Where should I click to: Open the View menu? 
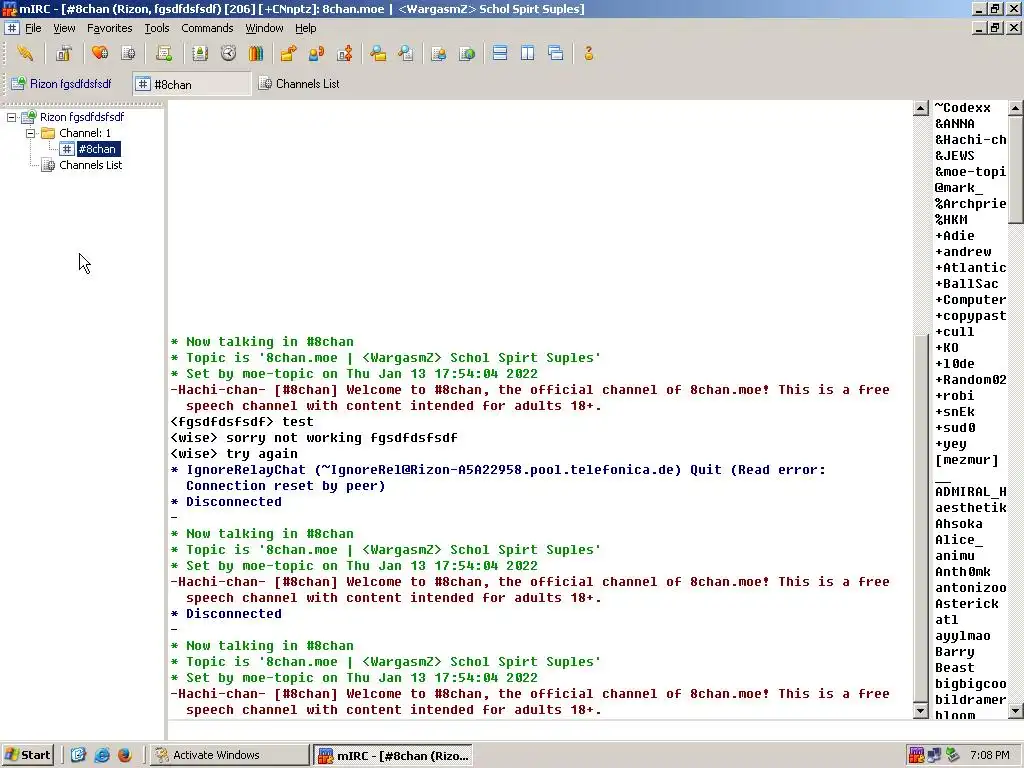(64, 28)
